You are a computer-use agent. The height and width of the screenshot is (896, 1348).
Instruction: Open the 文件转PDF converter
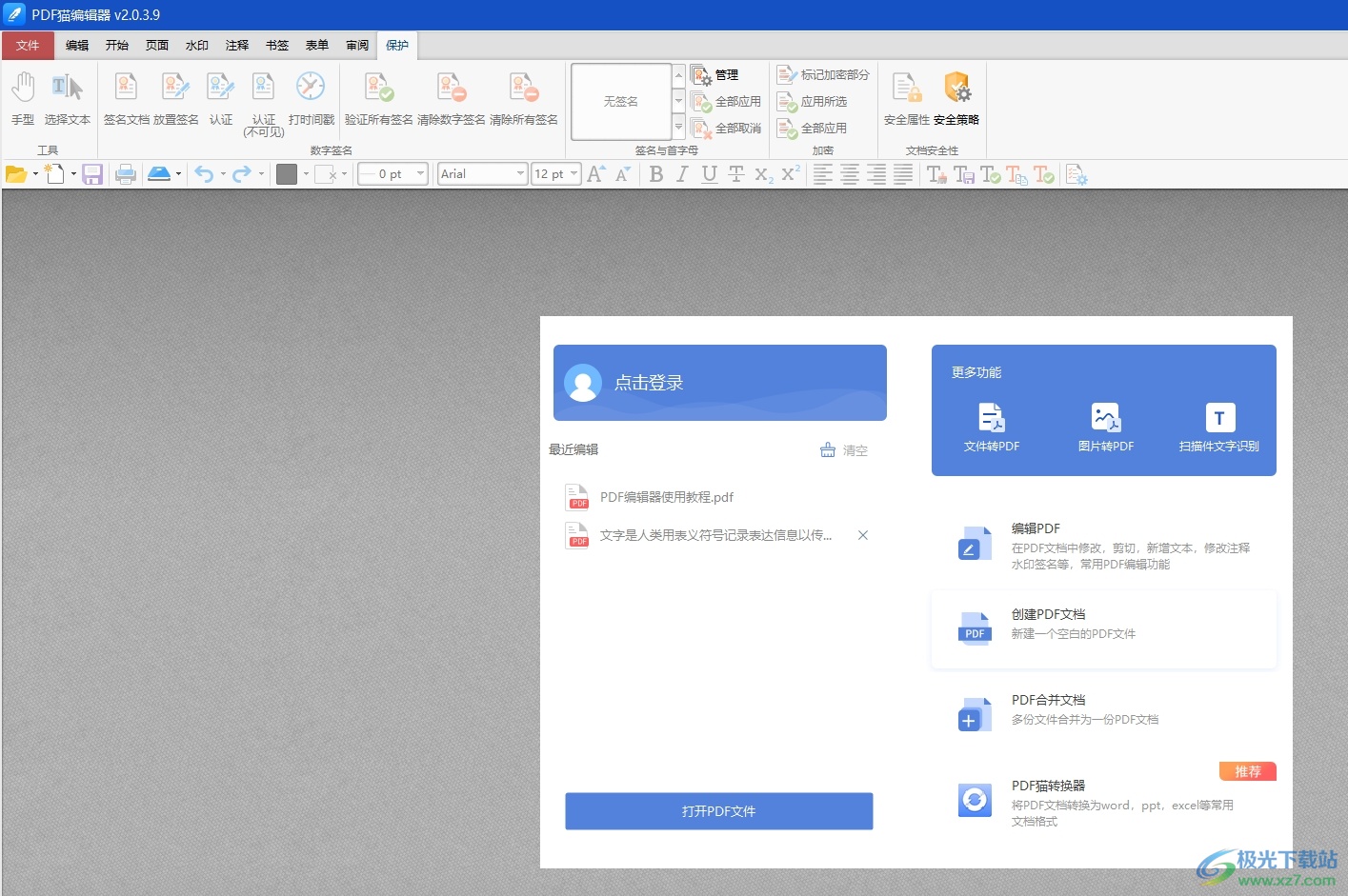click(992, 428)
